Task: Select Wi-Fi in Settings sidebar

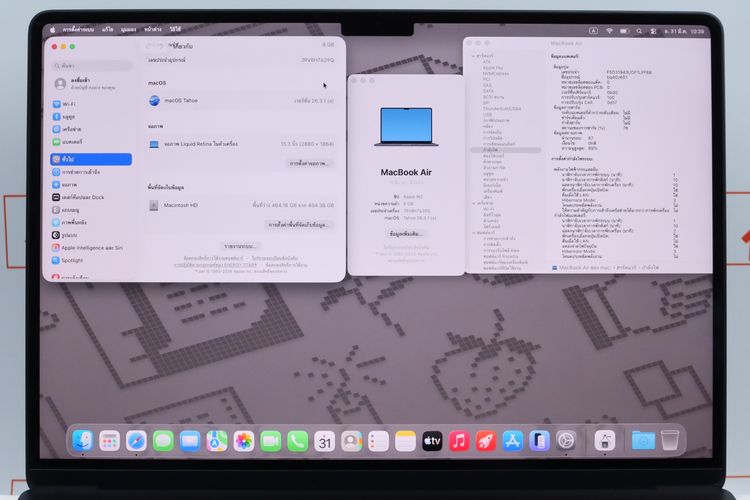Action: click(x=91, y=104)
